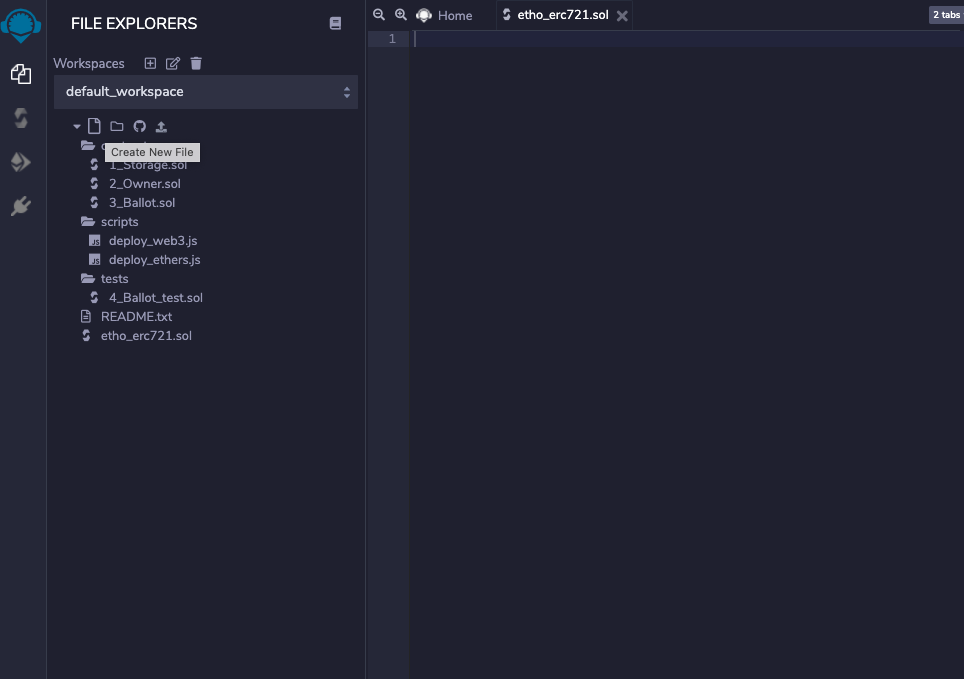
Task: Select the tests folder label
Action: (x=115, y=279)
